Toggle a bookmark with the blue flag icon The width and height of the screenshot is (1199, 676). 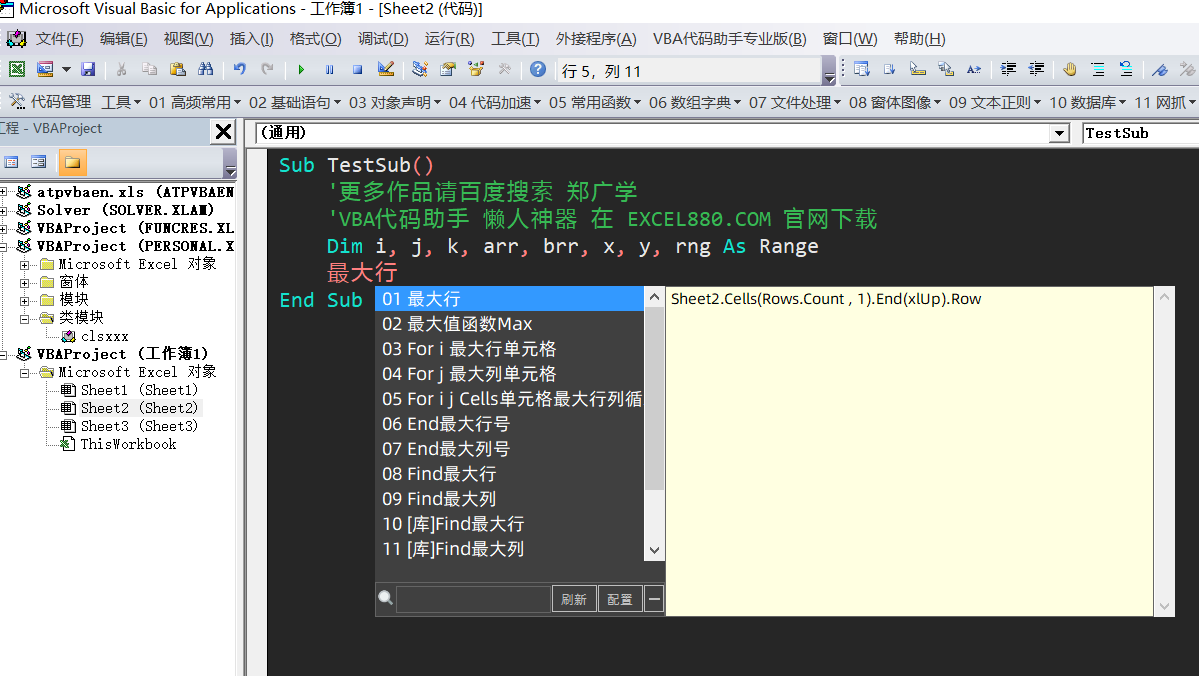click(x=1160, y=70)
